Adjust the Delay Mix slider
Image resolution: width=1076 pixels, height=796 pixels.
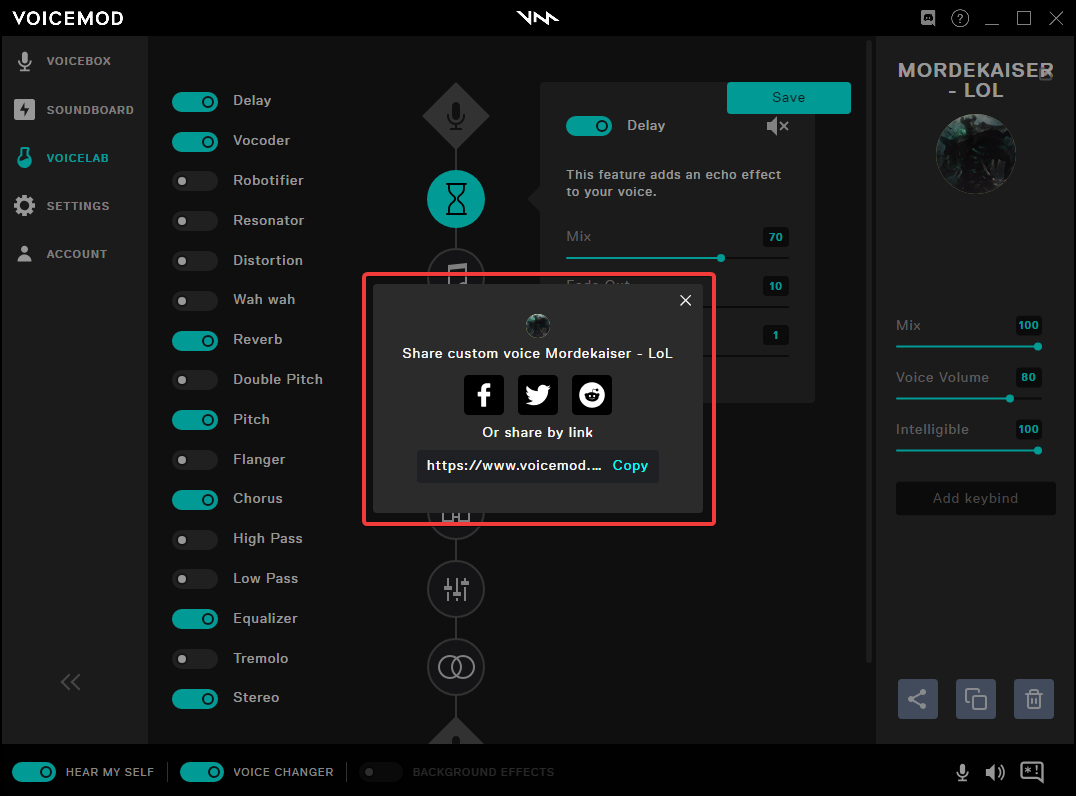[677, 258]
